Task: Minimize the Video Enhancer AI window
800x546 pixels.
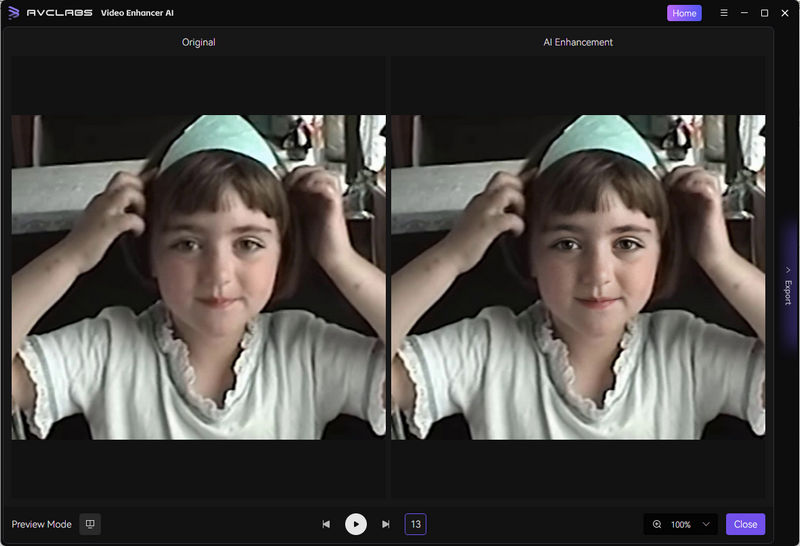Action: 744,13
